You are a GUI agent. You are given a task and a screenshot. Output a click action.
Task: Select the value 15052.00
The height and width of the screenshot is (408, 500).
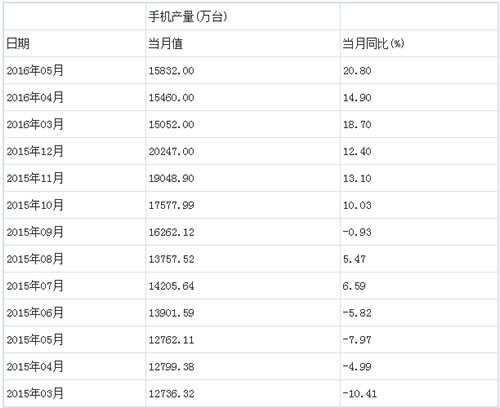[171, 125]
